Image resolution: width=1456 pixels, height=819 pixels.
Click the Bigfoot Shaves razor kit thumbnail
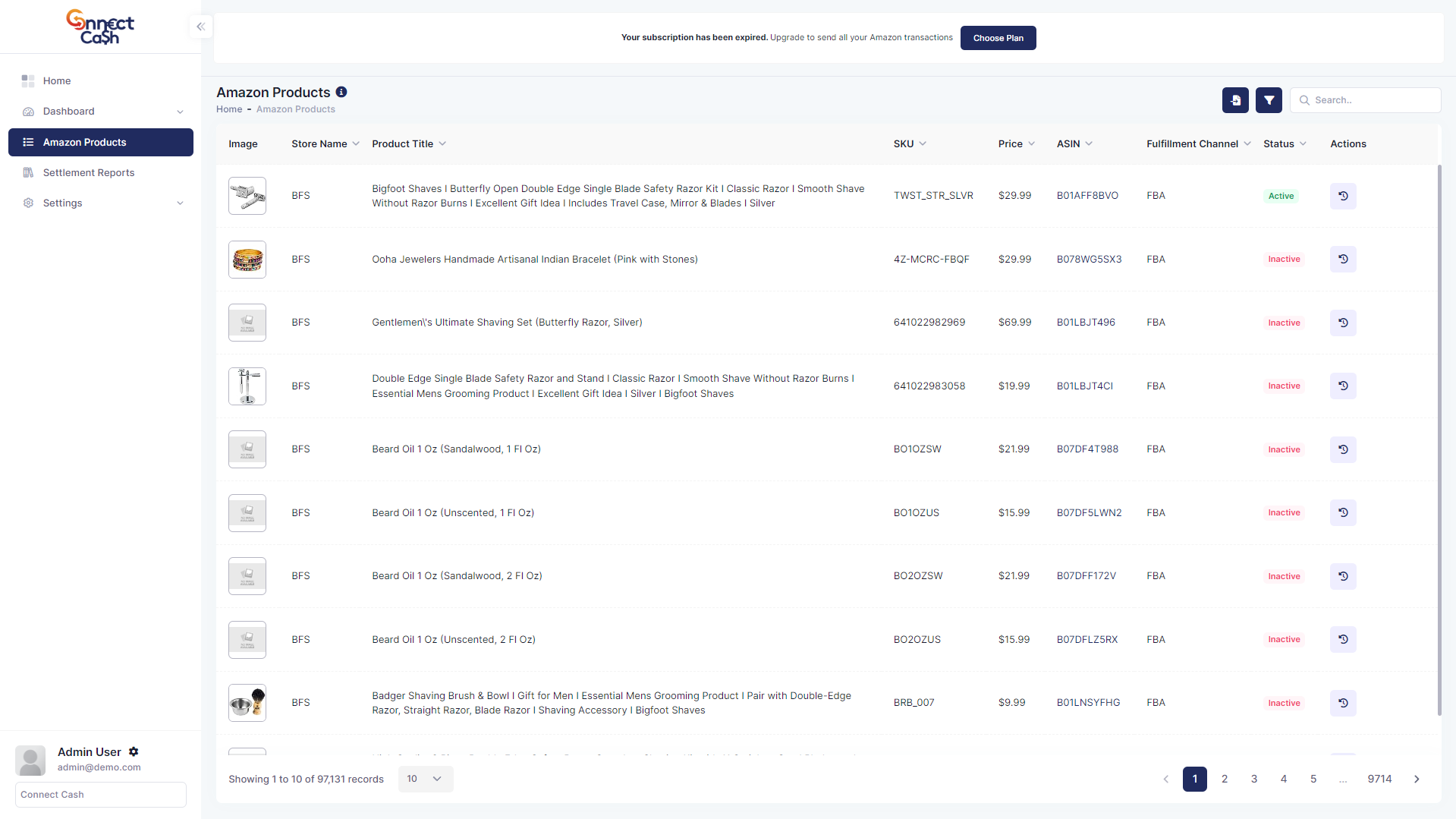click(x=247, y=196)
